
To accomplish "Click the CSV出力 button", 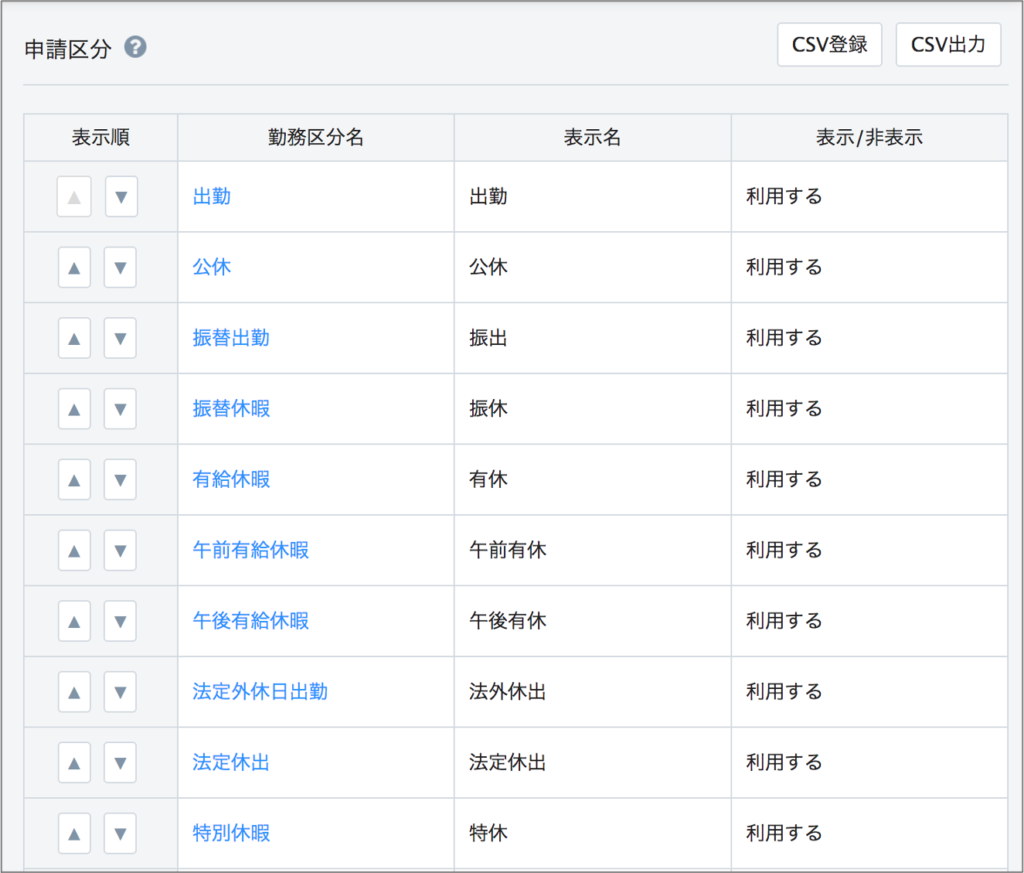I will click(x=948, y=44).
